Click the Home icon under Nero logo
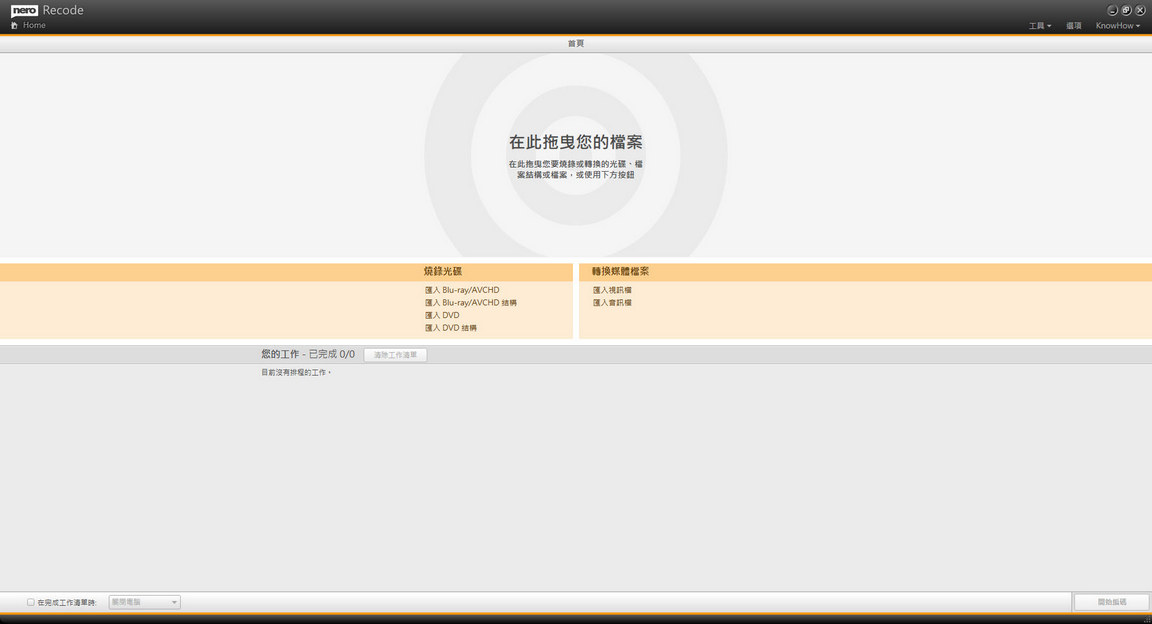The height and width of the screenshot is (624, 1152). 14,25
